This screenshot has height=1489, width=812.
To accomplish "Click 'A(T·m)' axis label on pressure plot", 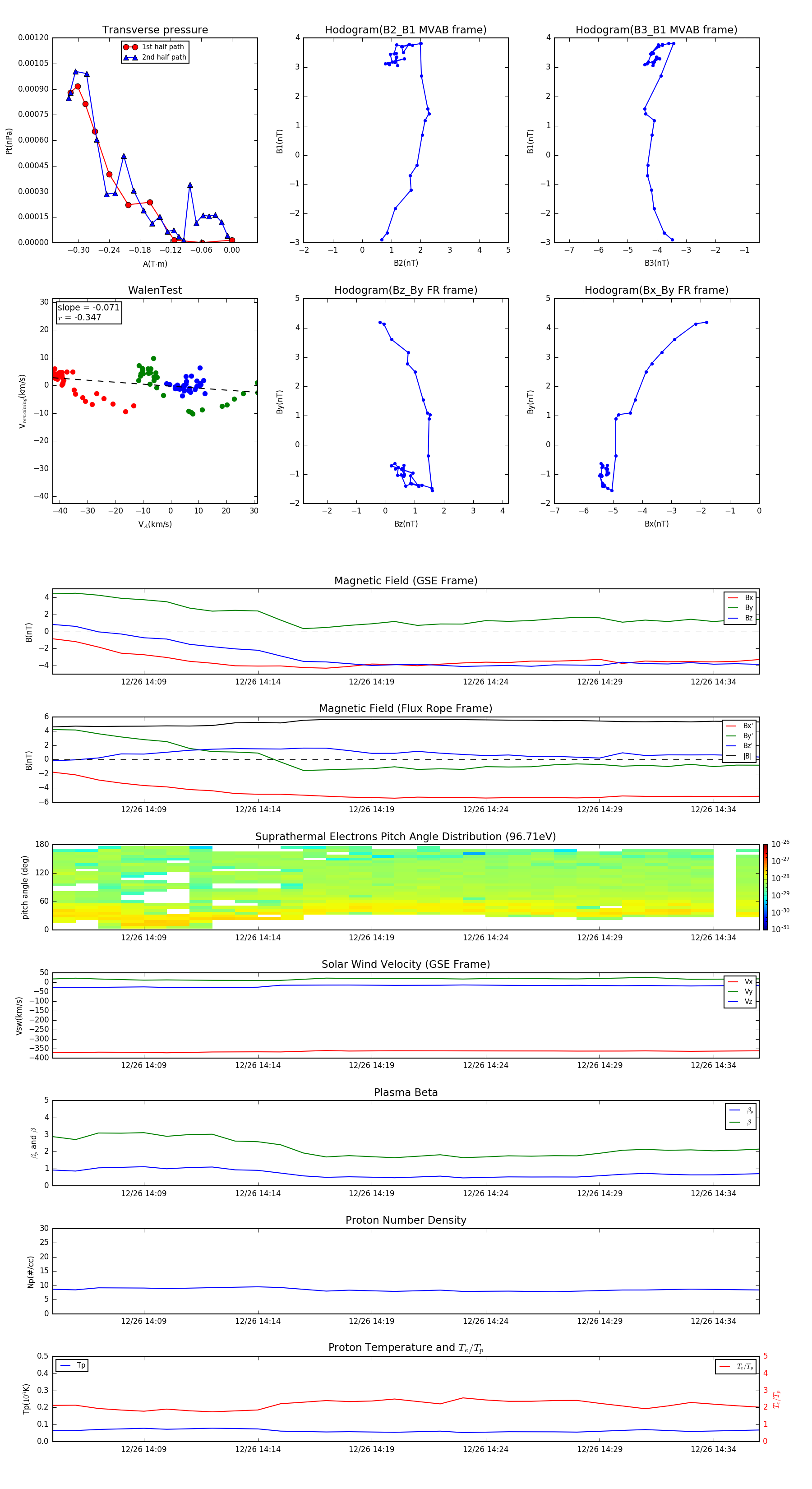I will [155, 264].
